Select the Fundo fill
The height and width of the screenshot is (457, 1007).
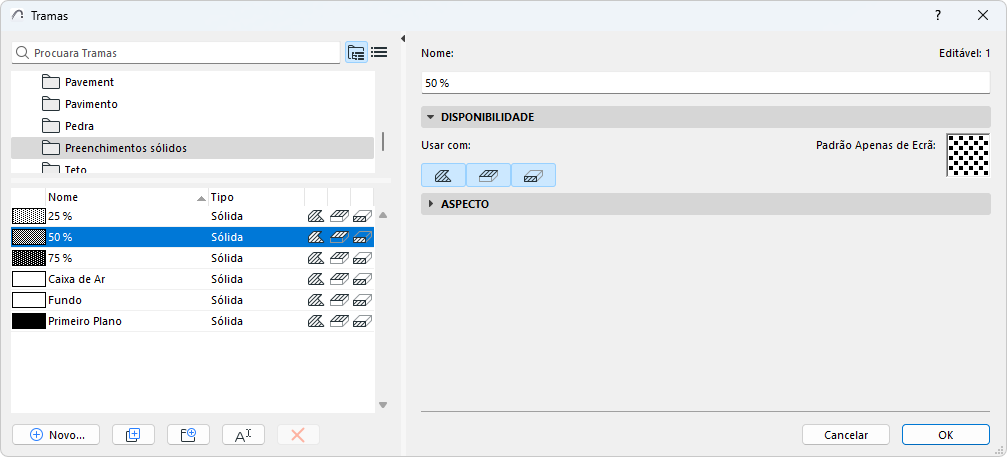pyautogui.click(x=193, y=300)
